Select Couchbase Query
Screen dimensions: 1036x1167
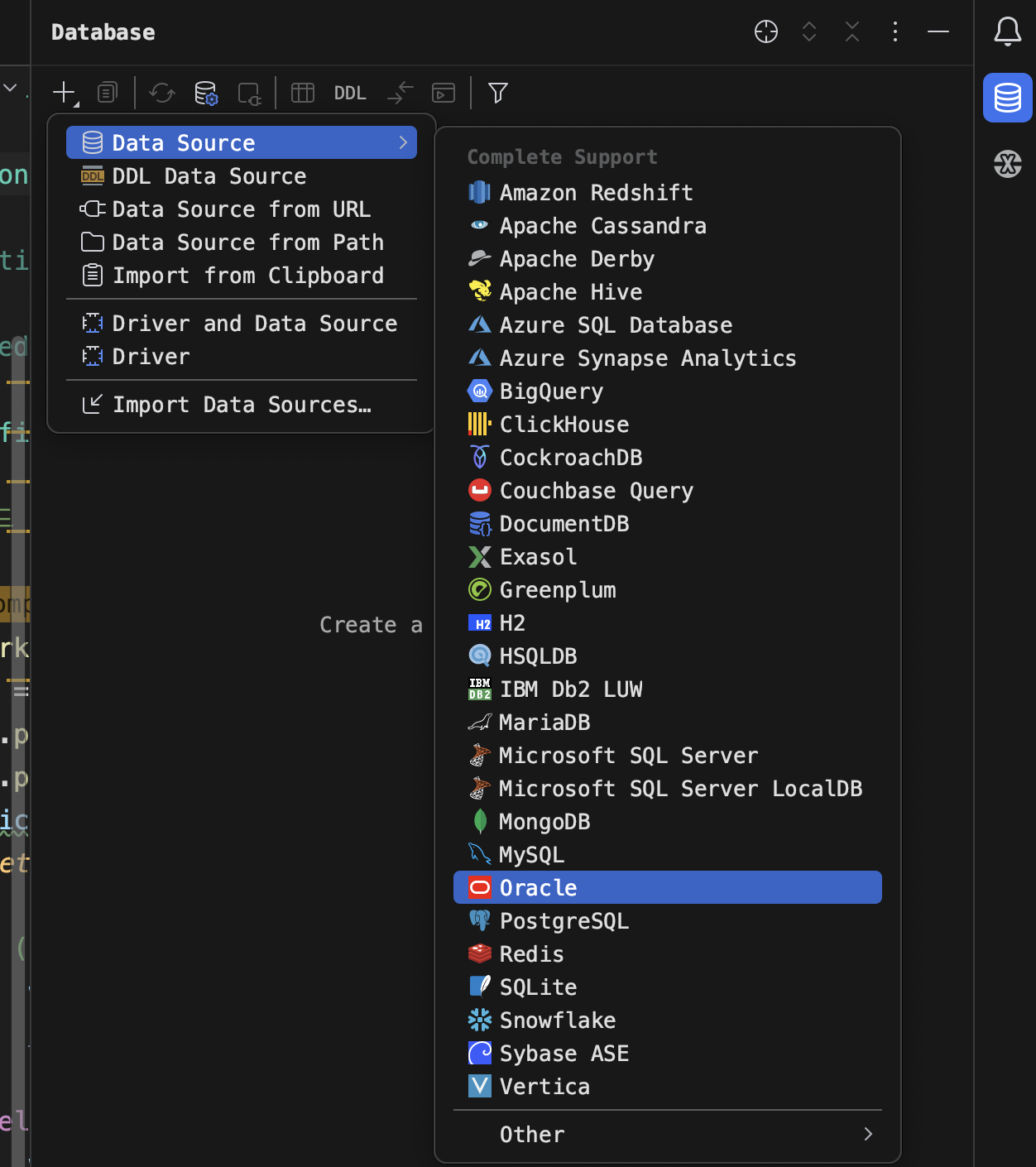pos(668,490)
